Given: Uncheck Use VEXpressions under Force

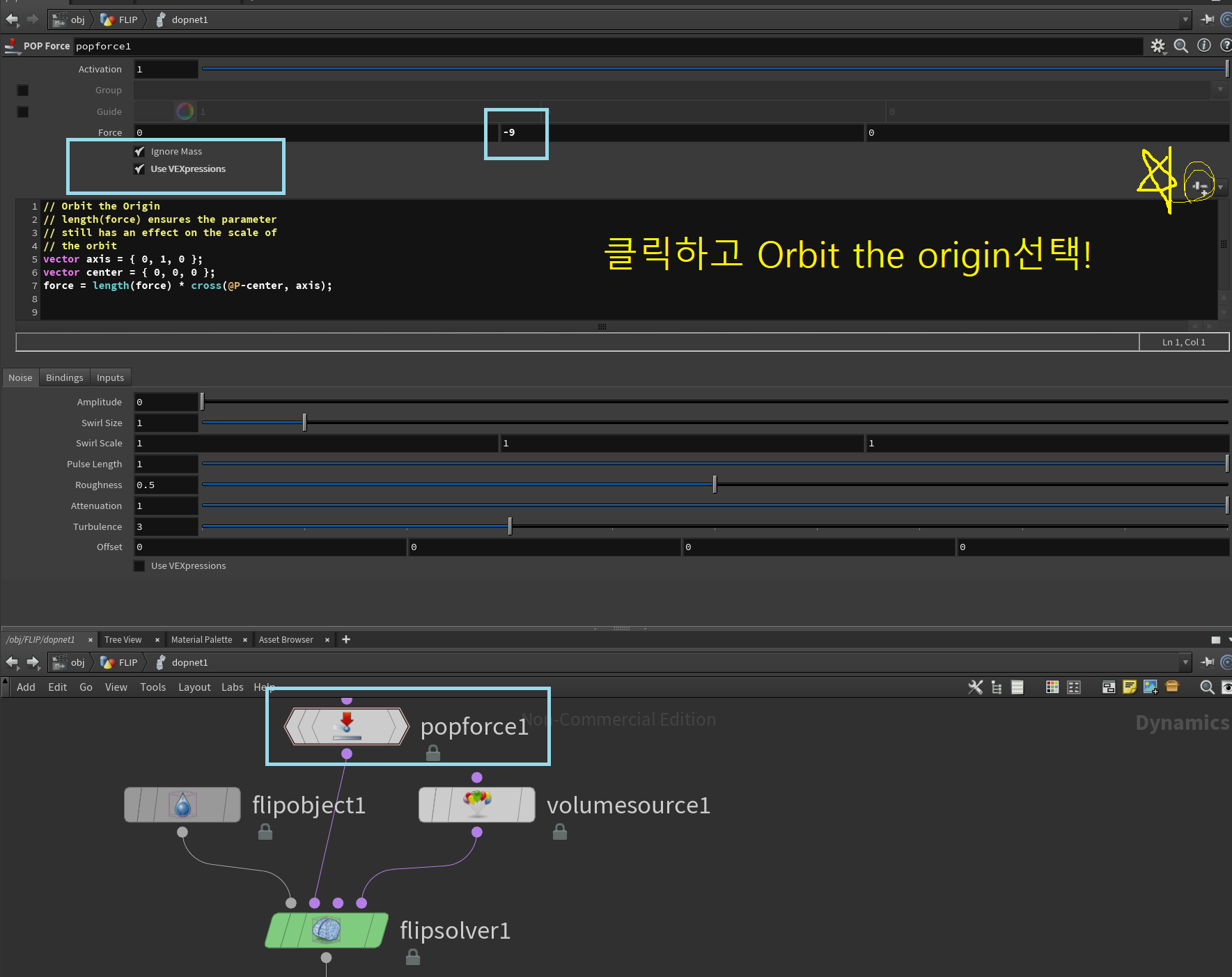Looking at the screenshot, I should (x=139, y=169).
